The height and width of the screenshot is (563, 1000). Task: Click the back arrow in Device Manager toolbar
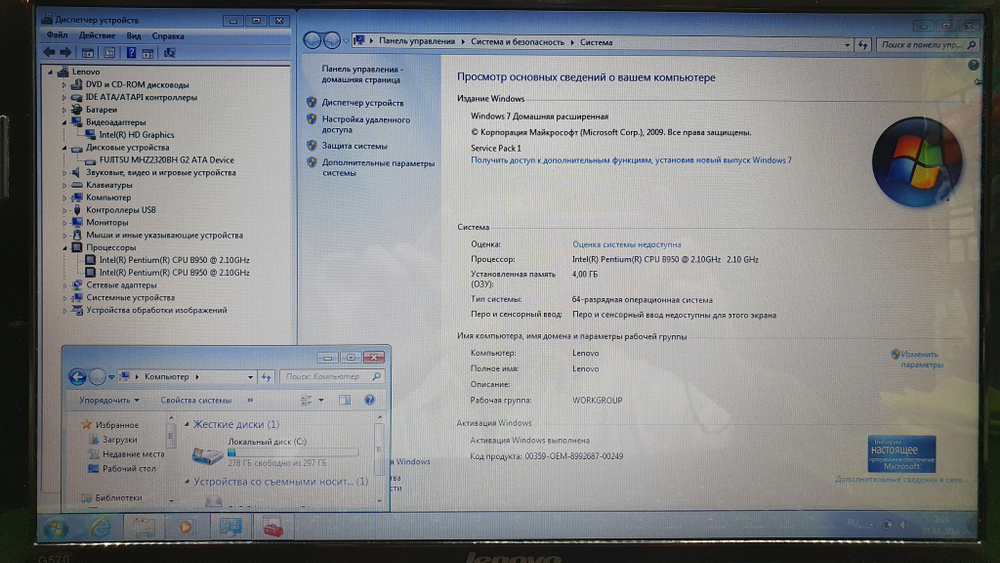point(49,52)
